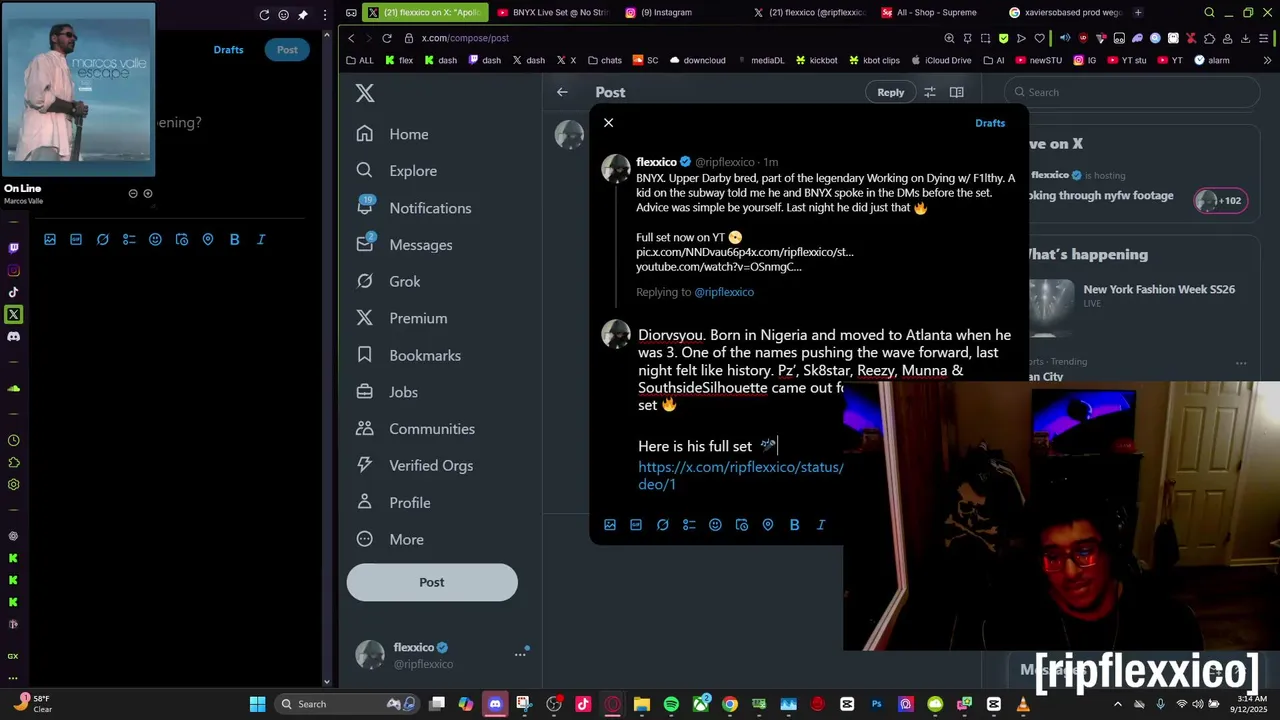Open Spotify from the taskbar
Viewport: 1280px width, 720px height.
671,704
